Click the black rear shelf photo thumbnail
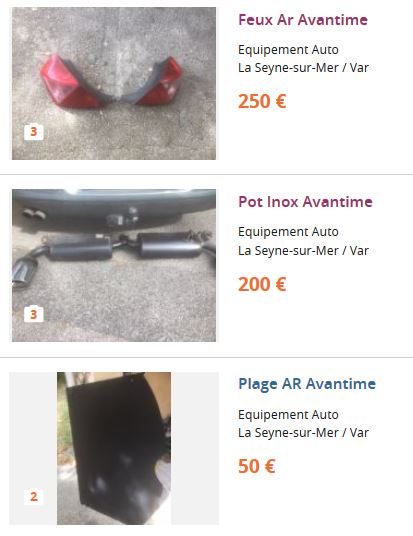The image size is (413, 536). (114, 448)
